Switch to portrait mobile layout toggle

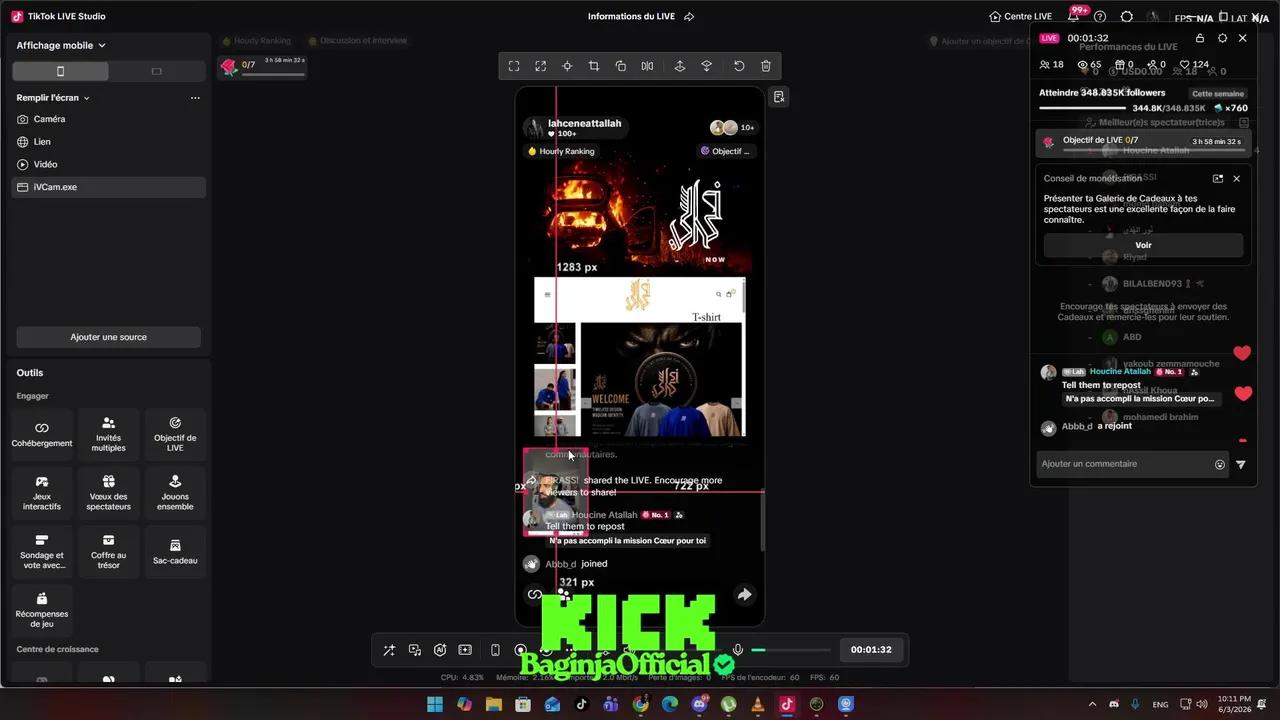[x=60, y=71]
